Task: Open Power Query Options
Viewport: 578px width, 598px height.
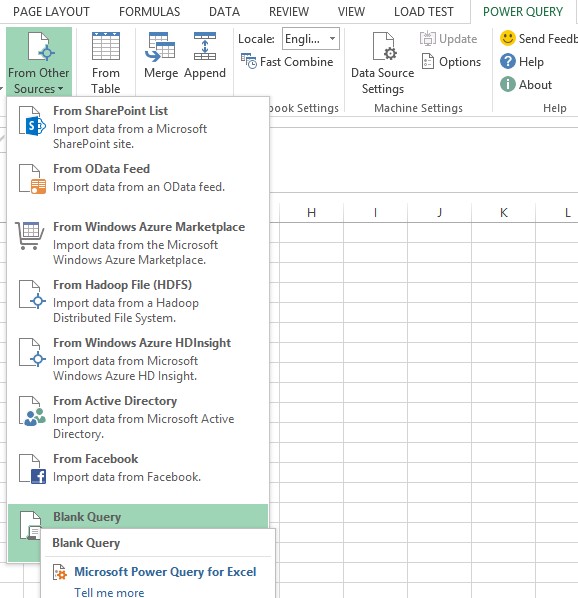Action: [x=451, y=61]
